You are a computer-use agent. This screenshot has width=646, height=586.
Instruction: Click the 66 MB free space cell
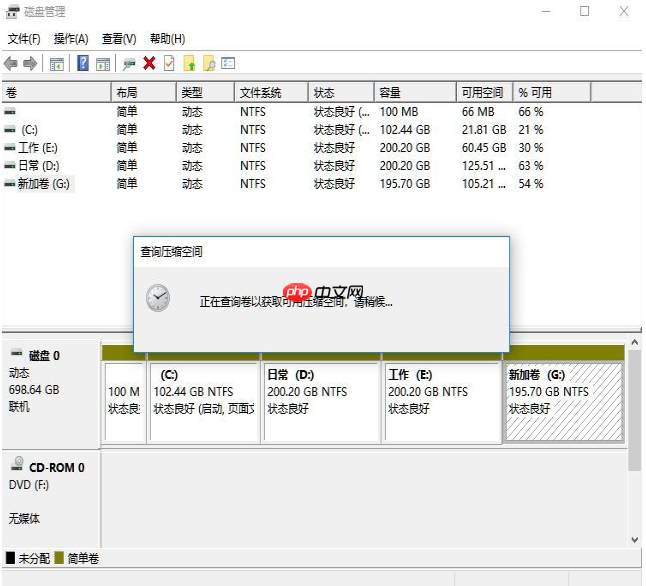tap(478, 112)
